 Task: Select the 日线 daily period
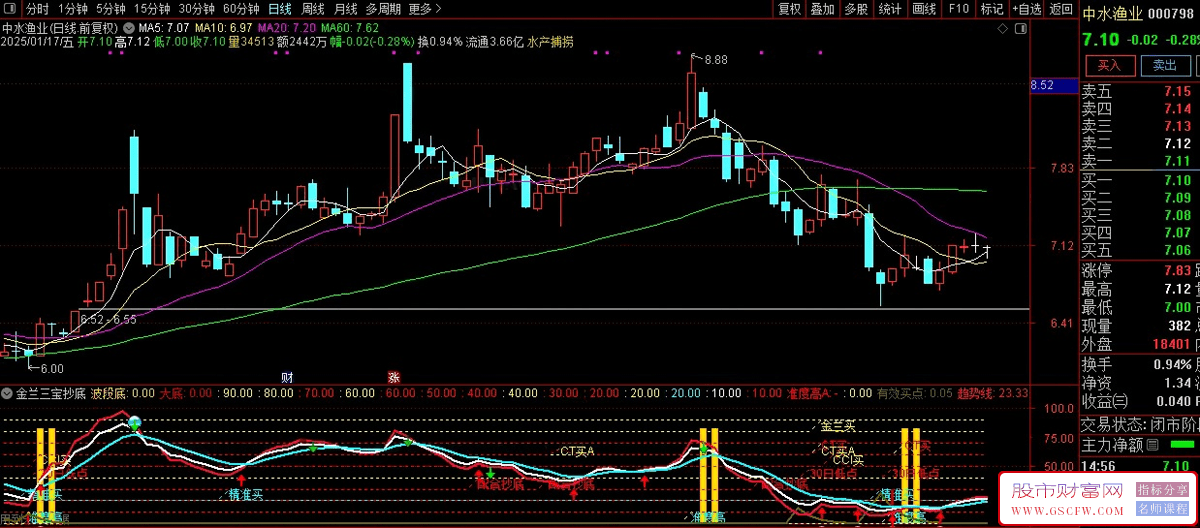(x=280, y=9)
